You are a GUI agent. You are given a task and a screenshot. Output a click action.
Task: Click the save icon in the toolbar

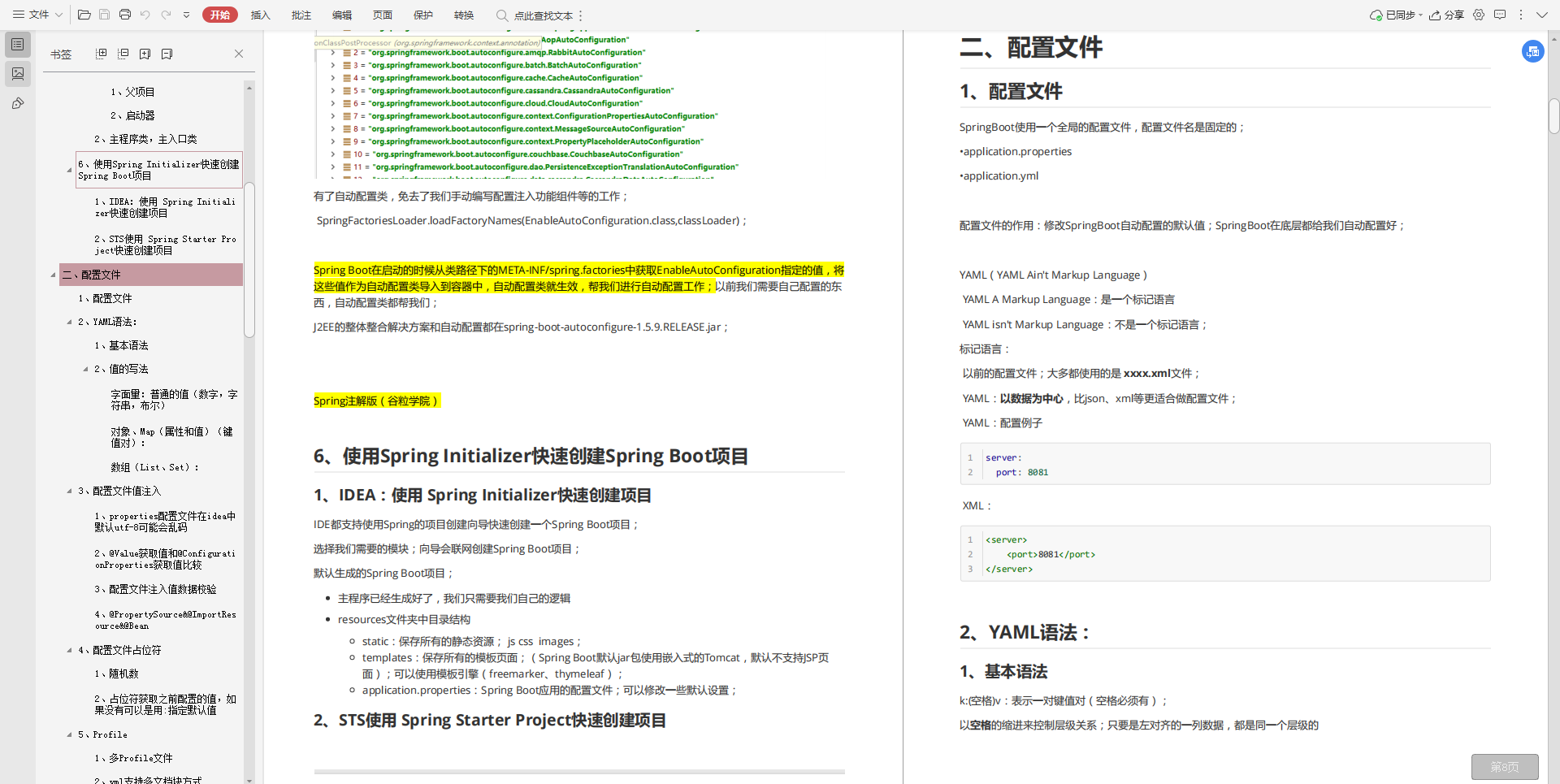click(x=104, y=15)
